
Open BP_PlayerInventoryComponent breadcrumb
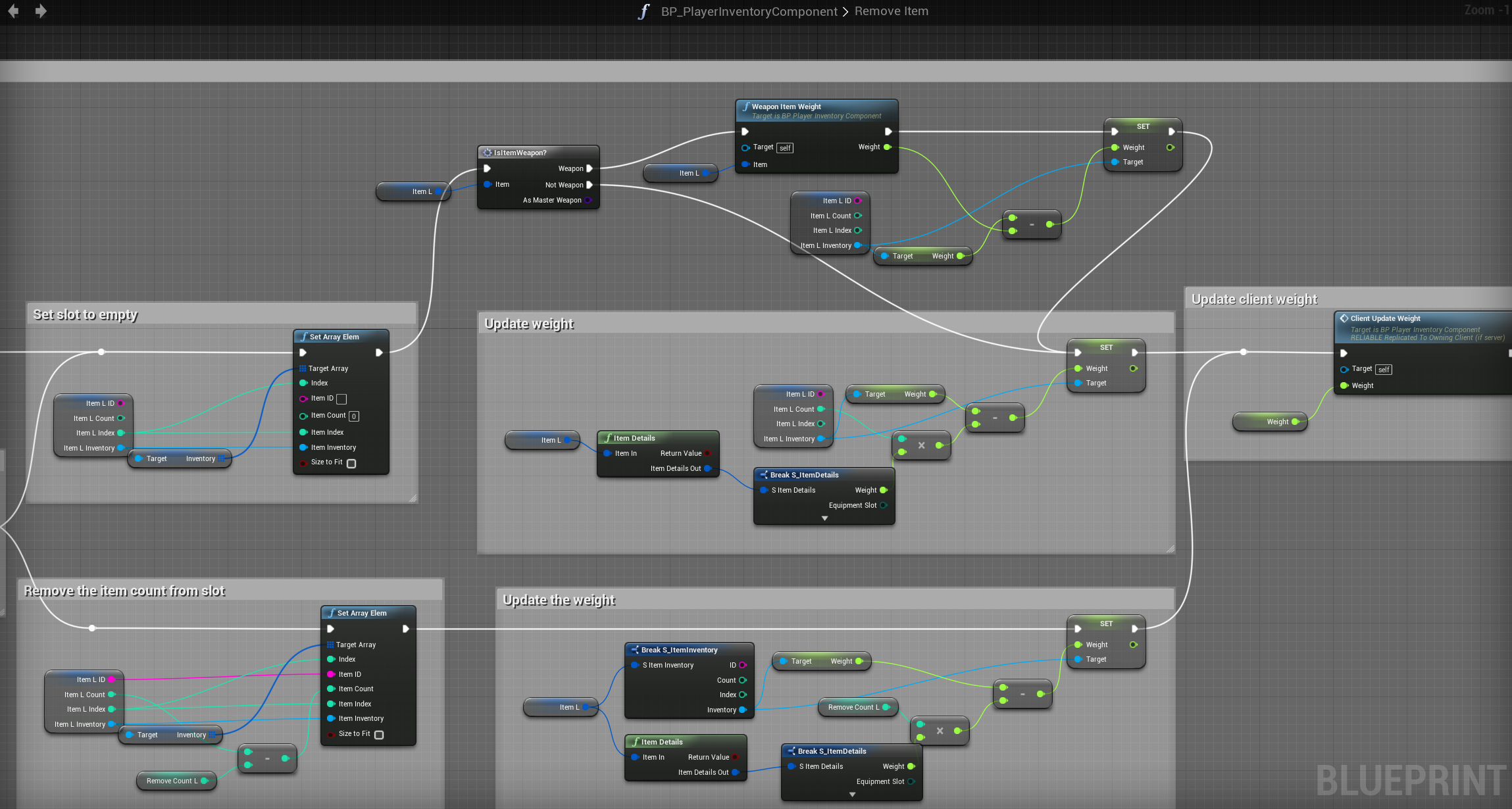click(x=749, y=11)
